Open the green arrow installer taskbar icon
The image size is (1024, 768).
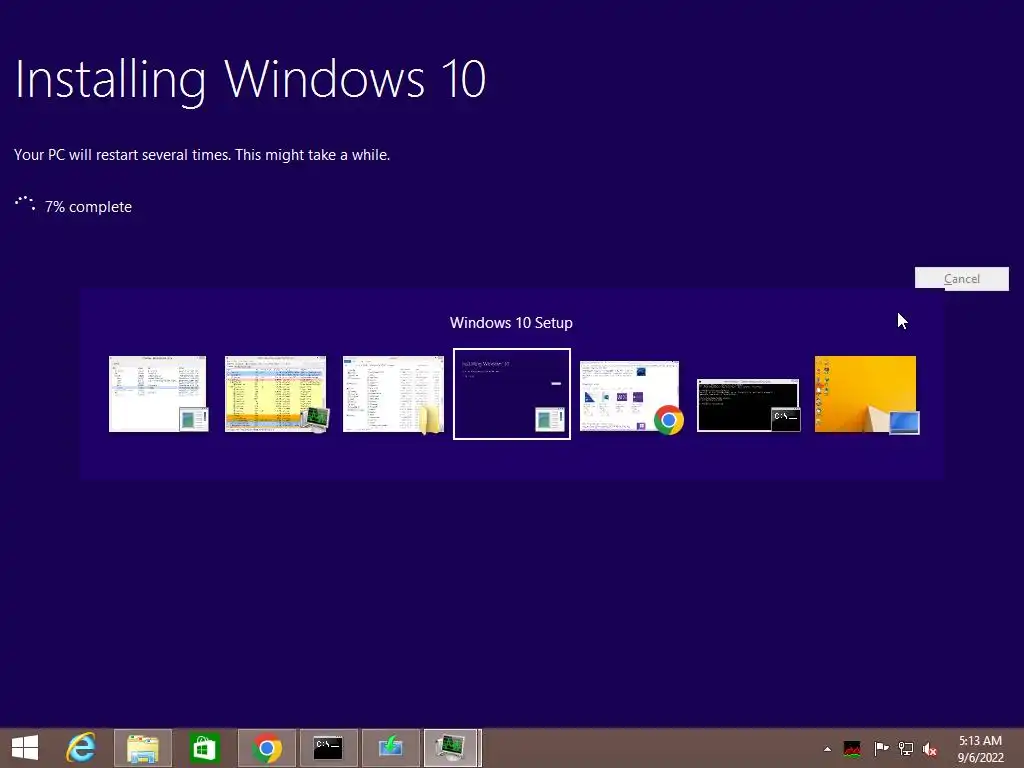pos(390,748)
